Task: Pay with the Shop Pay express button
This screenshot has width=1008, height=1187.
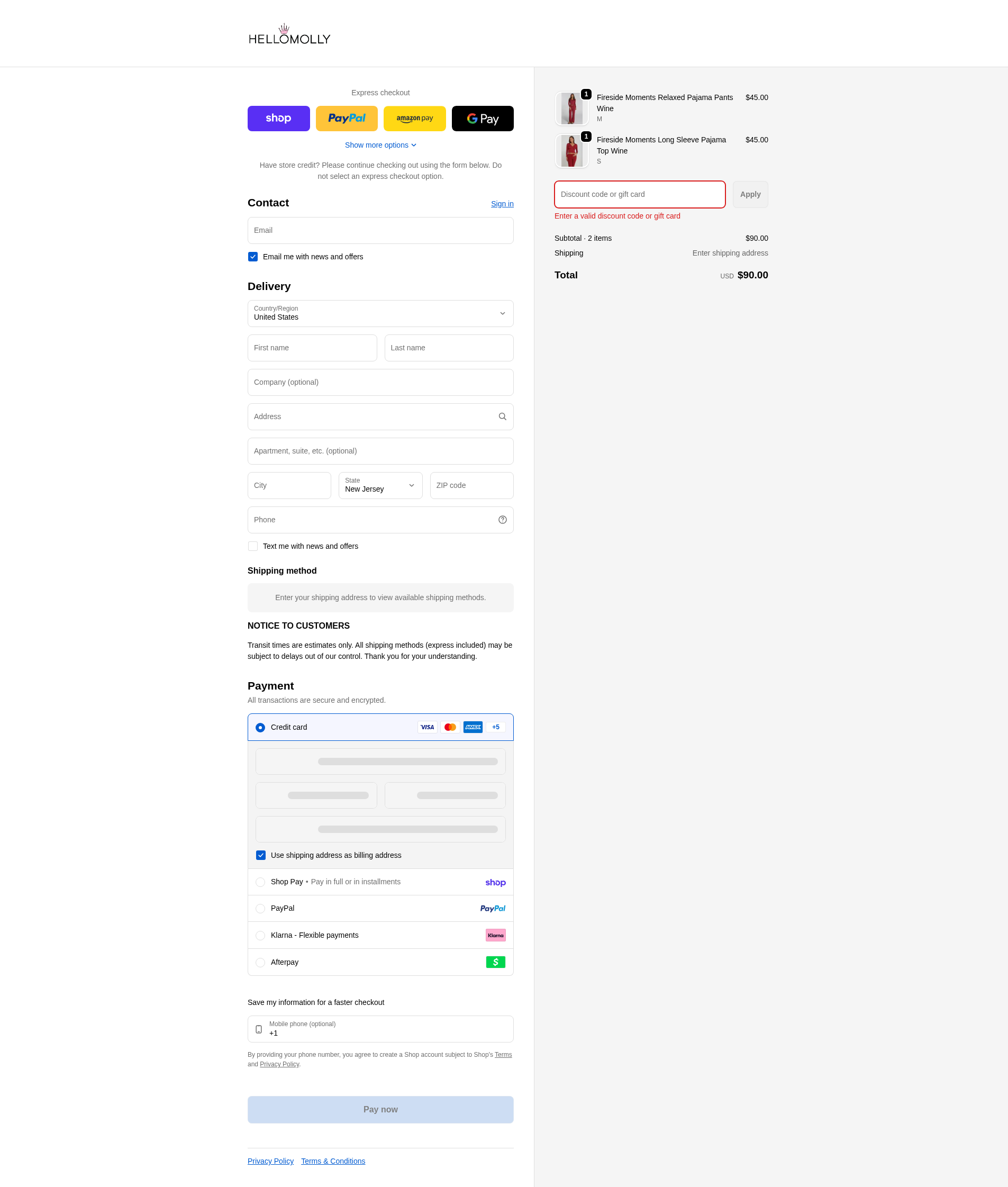Action: click(x=278, y=119)
